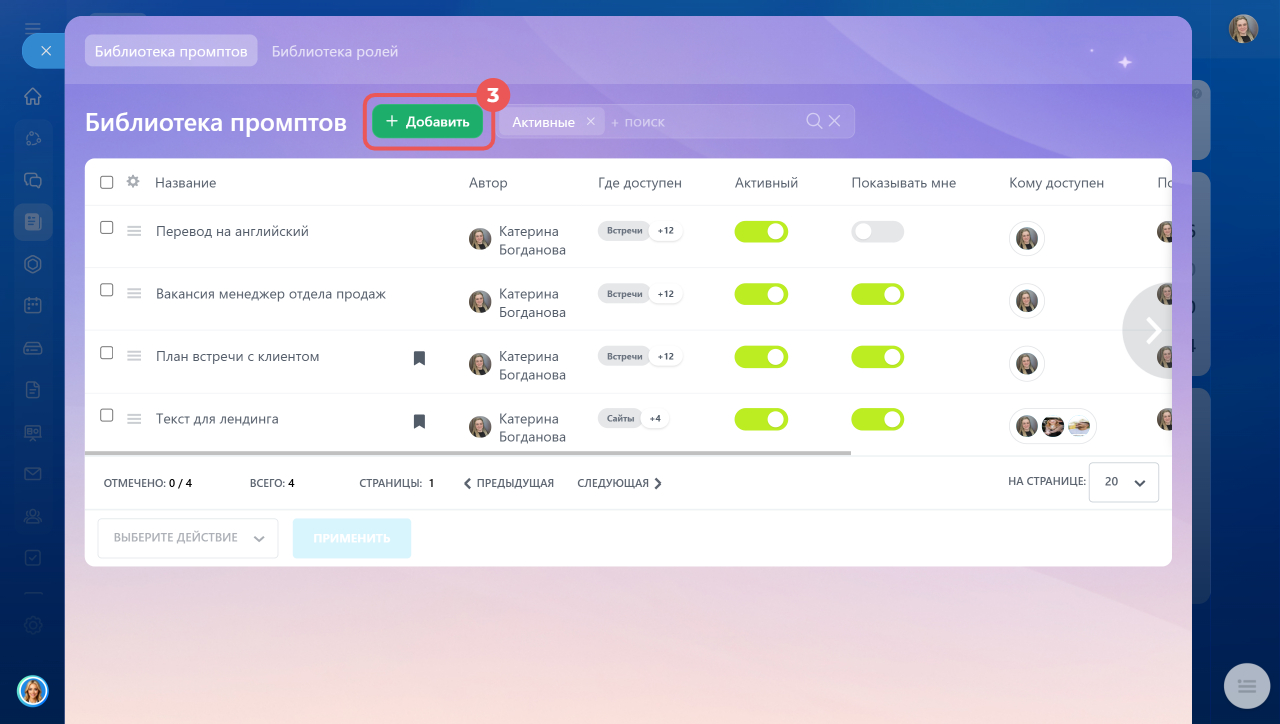Open row menu for Перевод на английский
This screenshot has height=724, width=1280.
coord(134,231)
